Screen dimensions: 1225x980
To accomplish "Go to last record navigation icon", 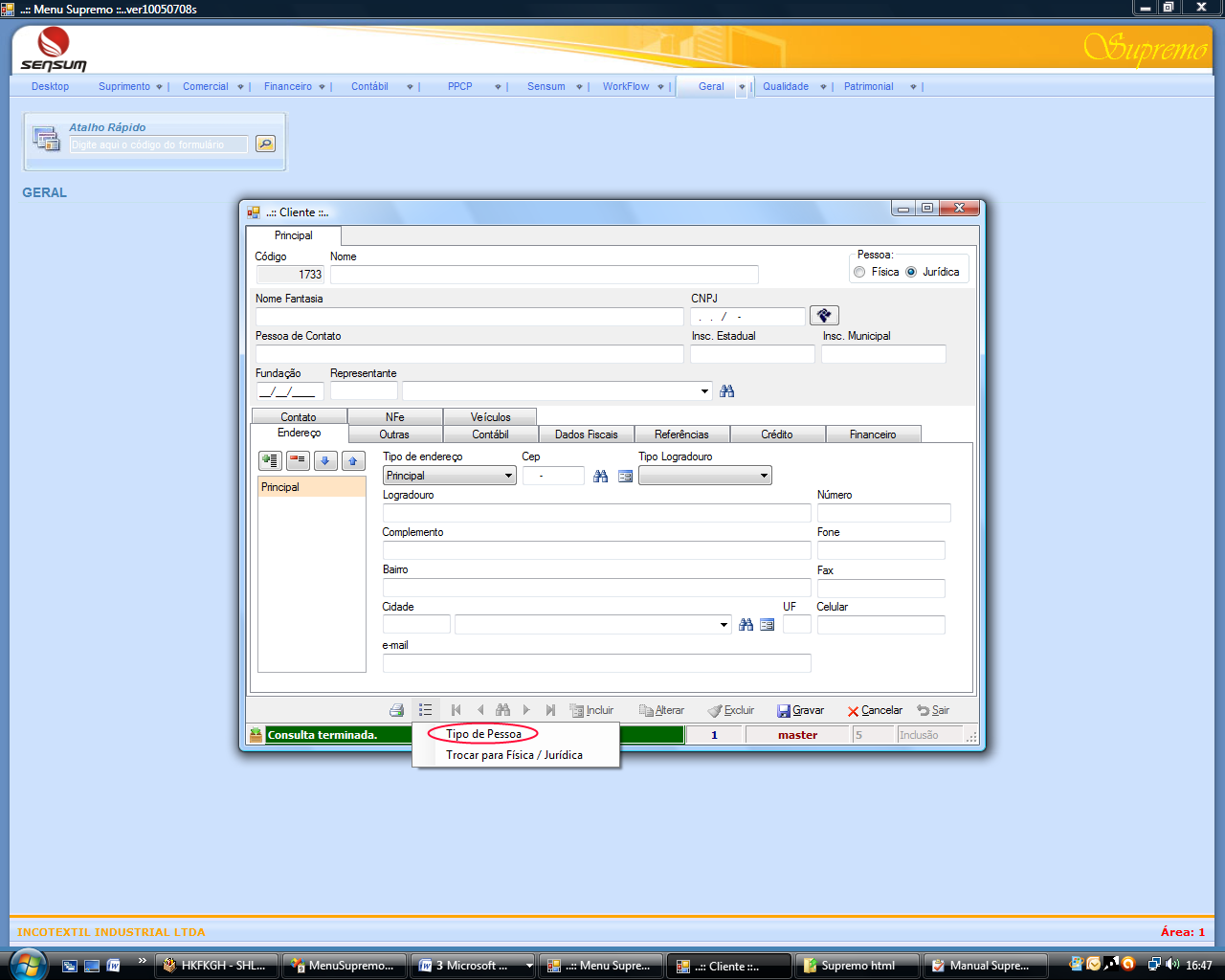I will pyautogui.click(x=550, y=710).
